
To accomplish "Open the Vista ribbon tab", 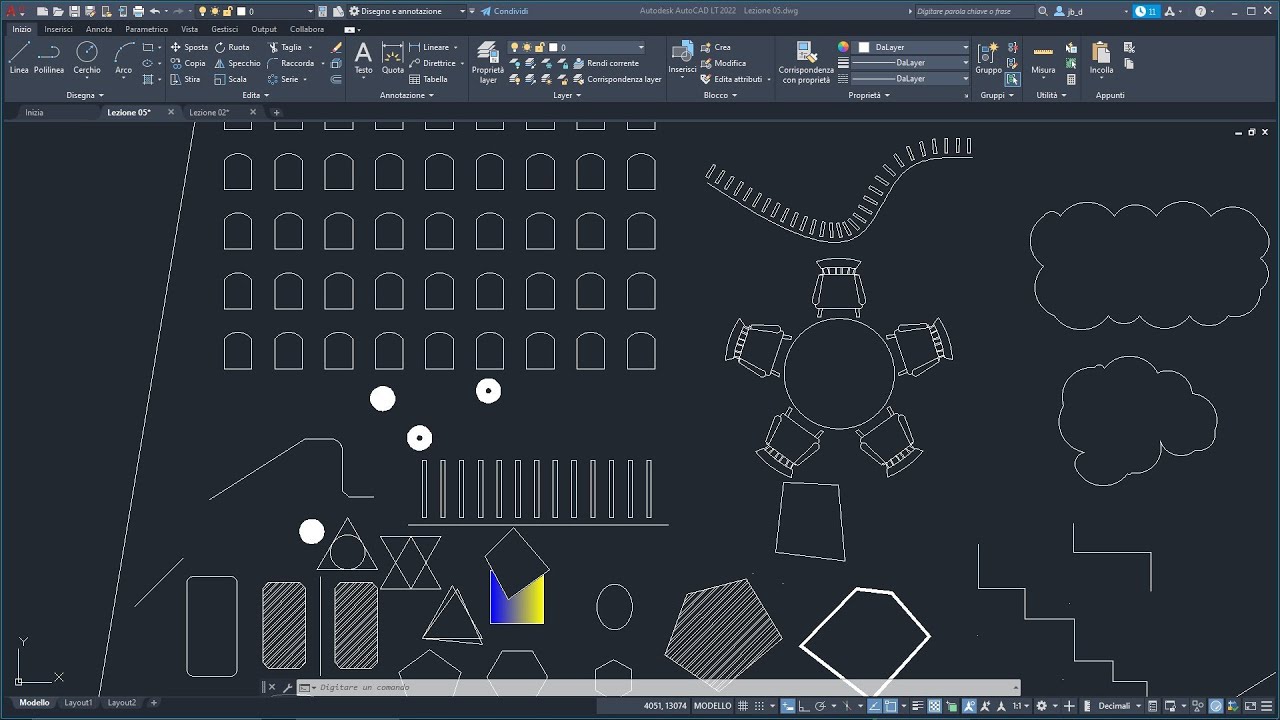I will click(x=189, y=29).
